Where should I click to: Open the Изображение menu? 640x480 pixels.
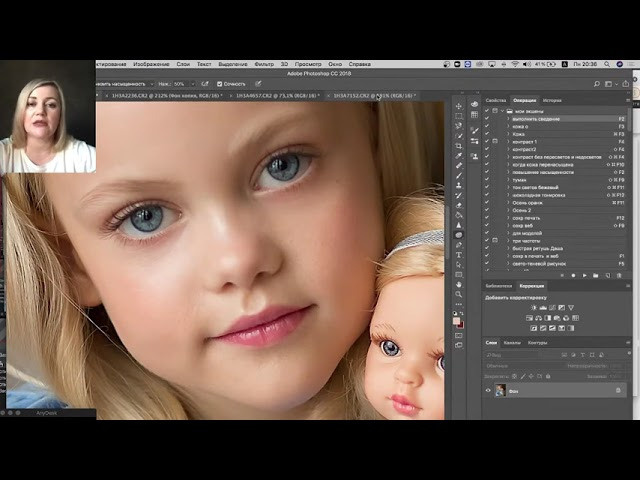click(x=151, y=64)
